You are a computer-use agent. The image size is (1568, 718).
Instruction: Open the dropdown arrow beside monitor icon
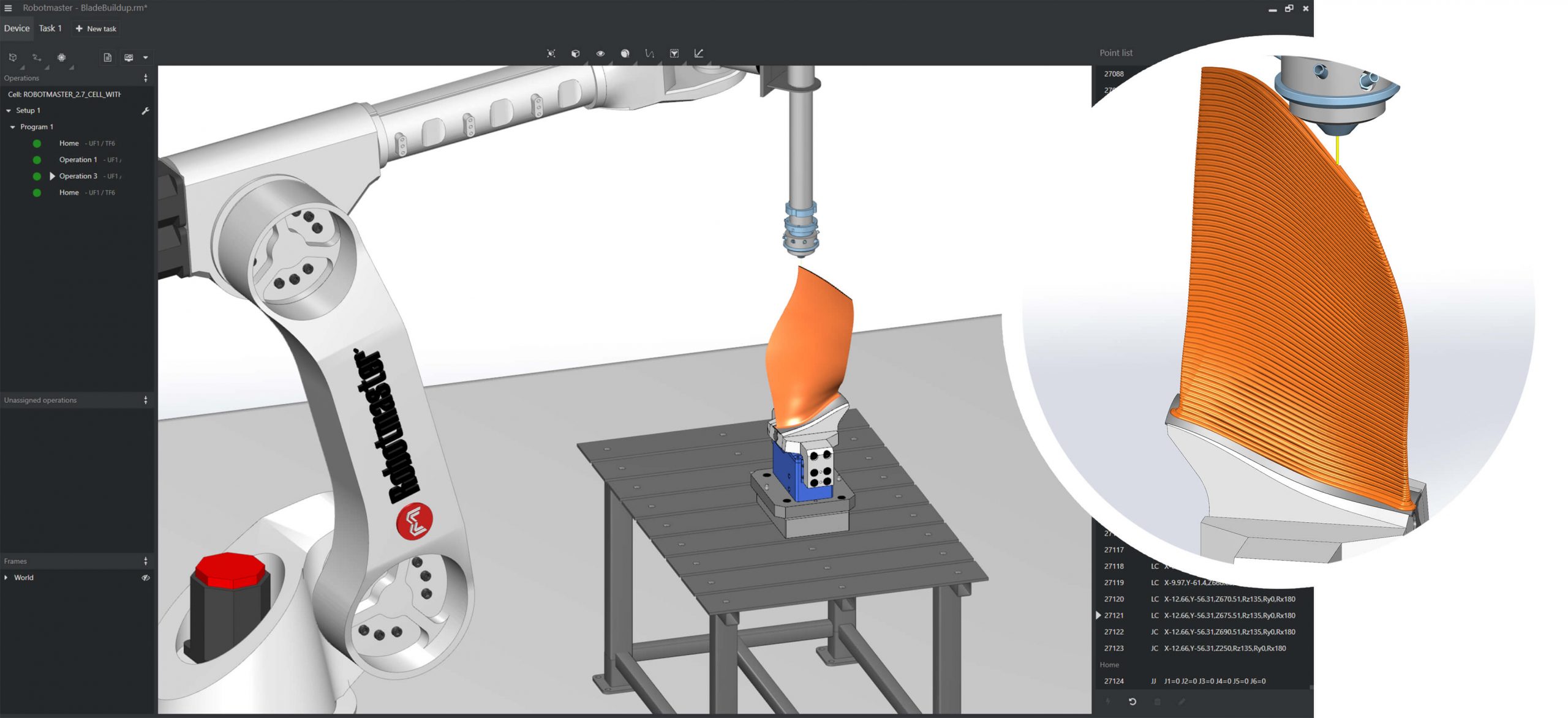[x=146, y=58]
